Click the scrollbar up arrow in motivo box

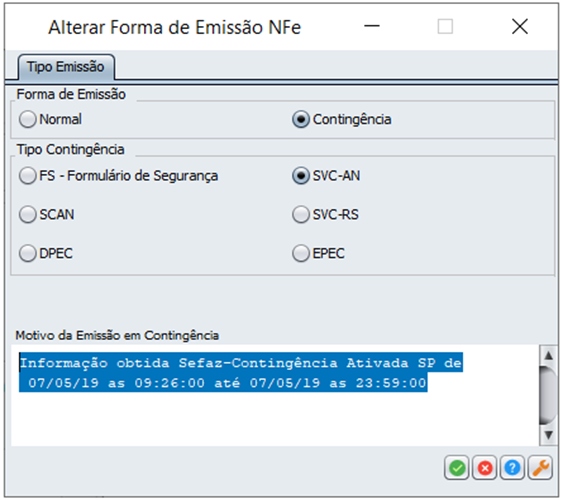pyautogui.click(x=548, y=356)
